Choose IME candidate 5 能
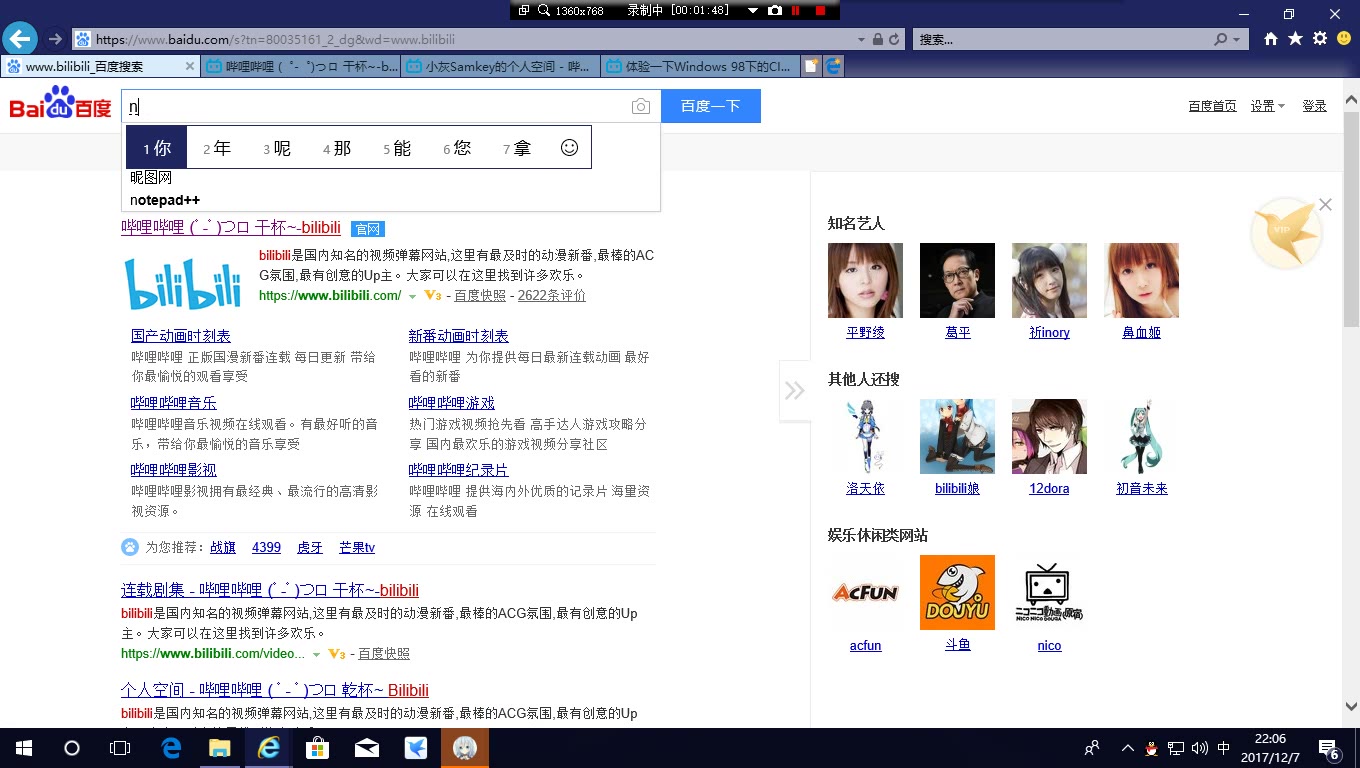The image size is (1360, 768). point(397,148)
